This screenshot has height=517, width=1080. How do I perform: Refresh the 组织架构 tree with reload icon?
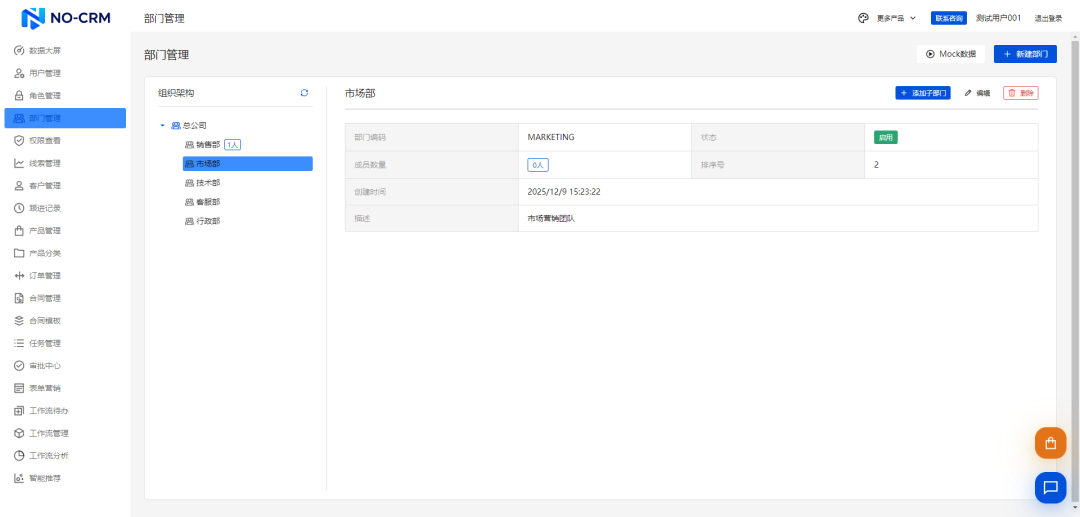[x=304, y=93]
